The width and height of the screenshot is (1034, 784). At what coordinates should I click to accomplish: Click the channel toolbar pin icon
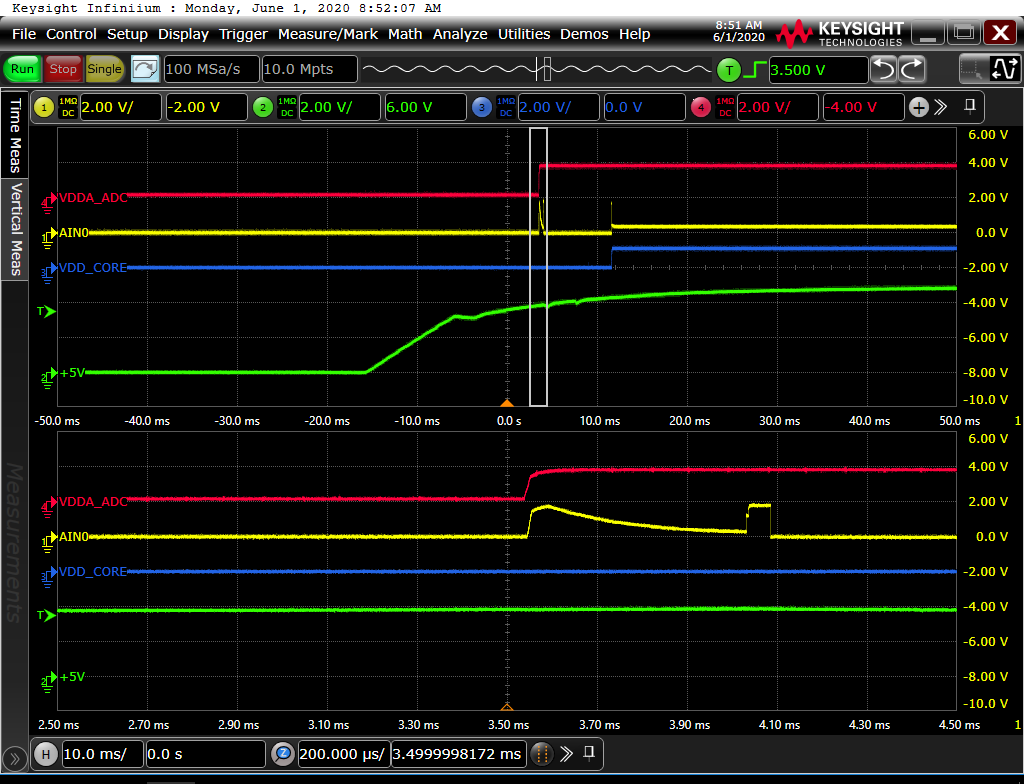[x=969, y=106]
